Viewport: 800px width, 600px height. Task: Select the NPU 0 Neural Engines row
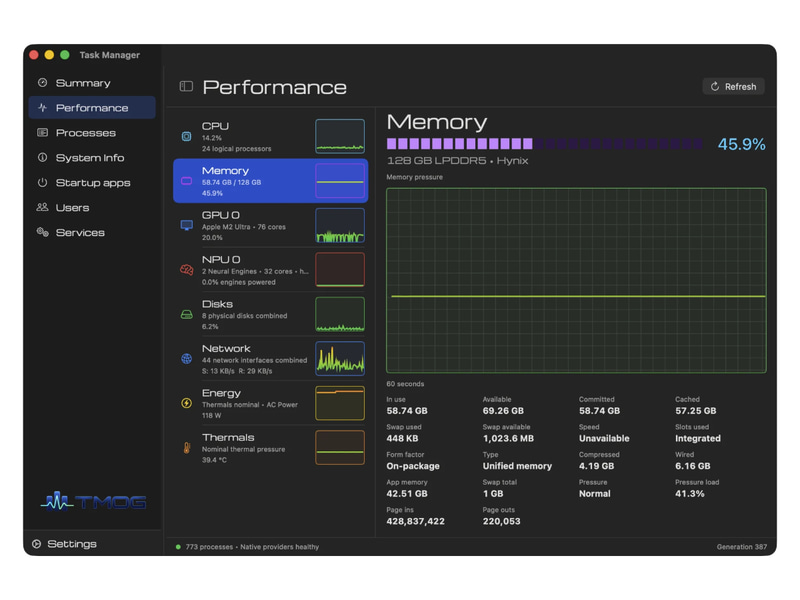270,270
